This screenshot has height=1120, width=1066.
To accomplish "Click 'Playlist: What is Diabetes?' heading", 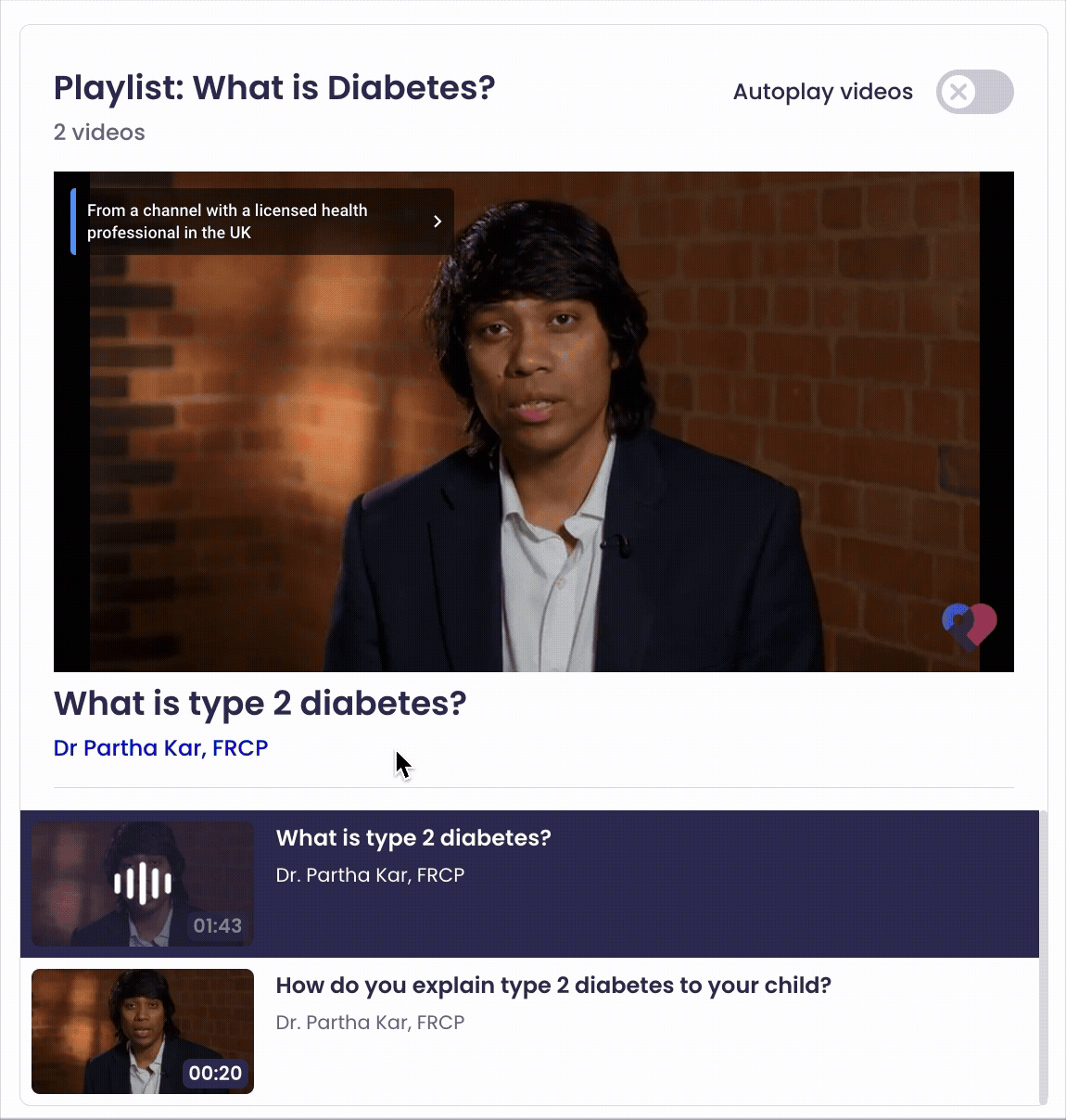I will click(x=274, y=88).
